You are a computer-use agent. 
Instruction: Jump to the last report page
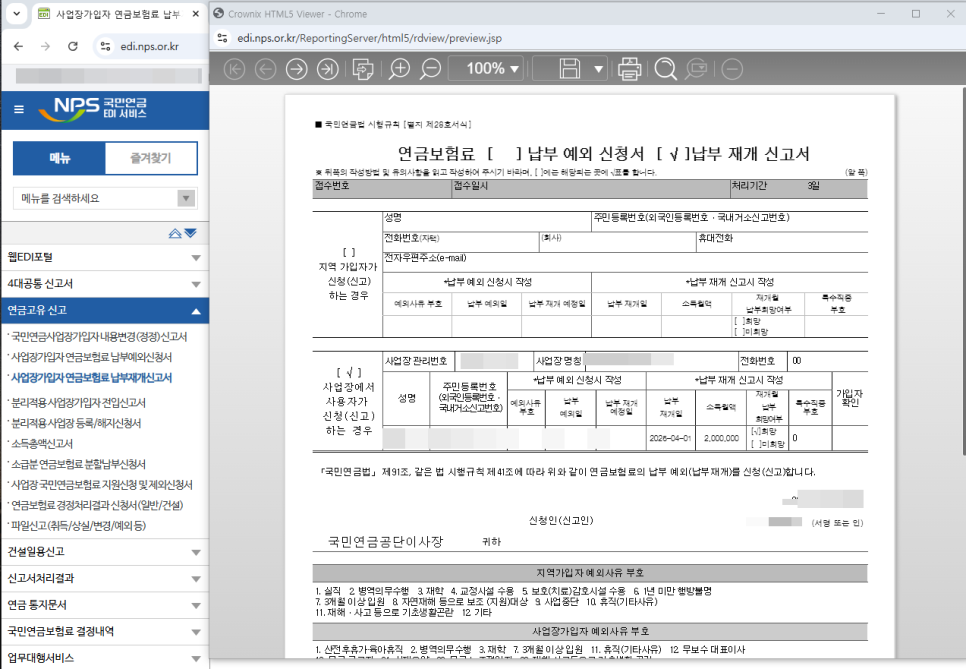click(328, 69)
